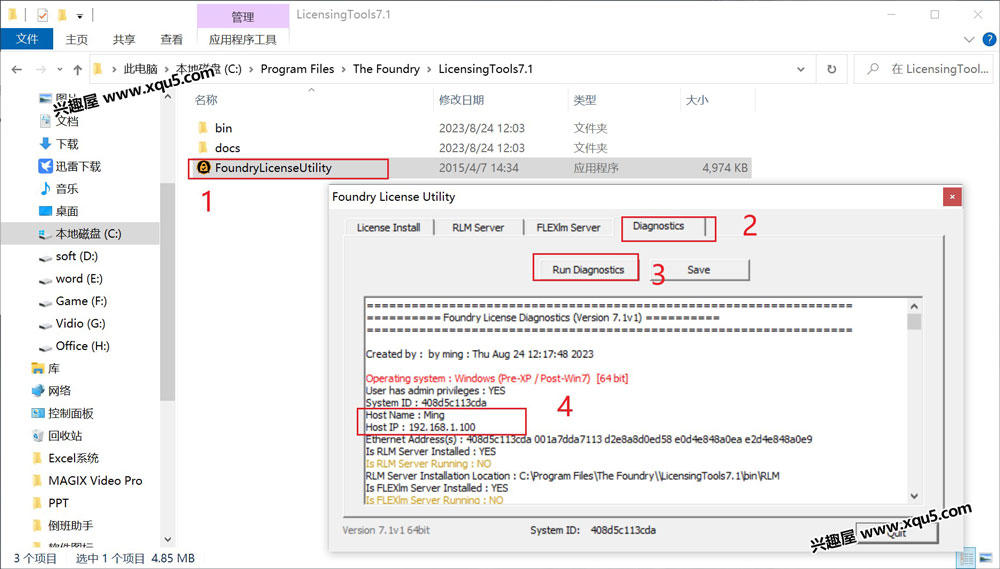Open the bin folder
Viewport: 1000px width, 569px height.
pyautogui.click(x=223, y=128)
